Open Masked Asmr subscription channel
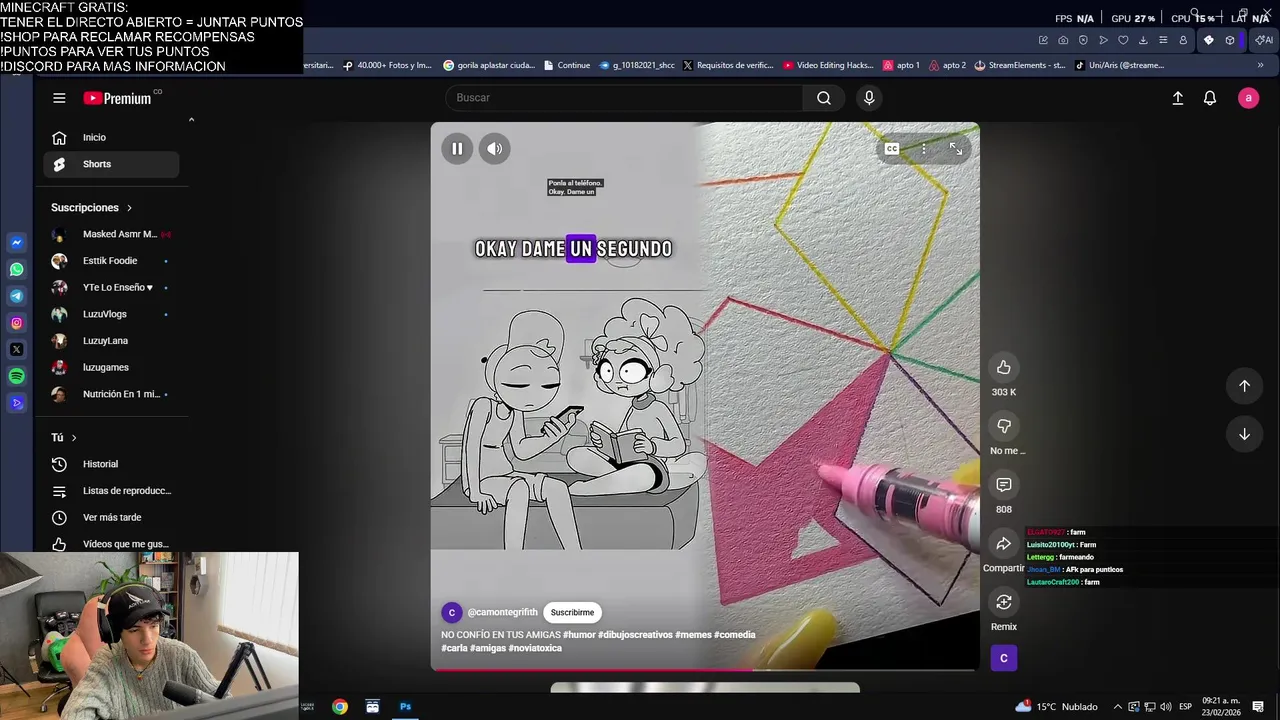Viewport: 1280px width, 720px height. click(111, 234)
